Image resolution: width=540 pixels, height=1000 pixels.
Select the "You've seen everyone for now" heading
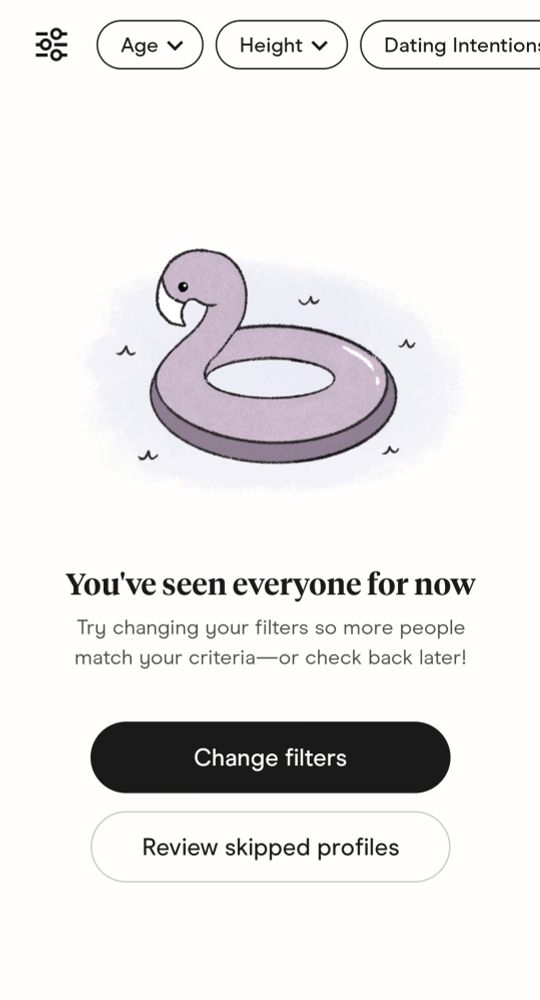click(270, 584)
